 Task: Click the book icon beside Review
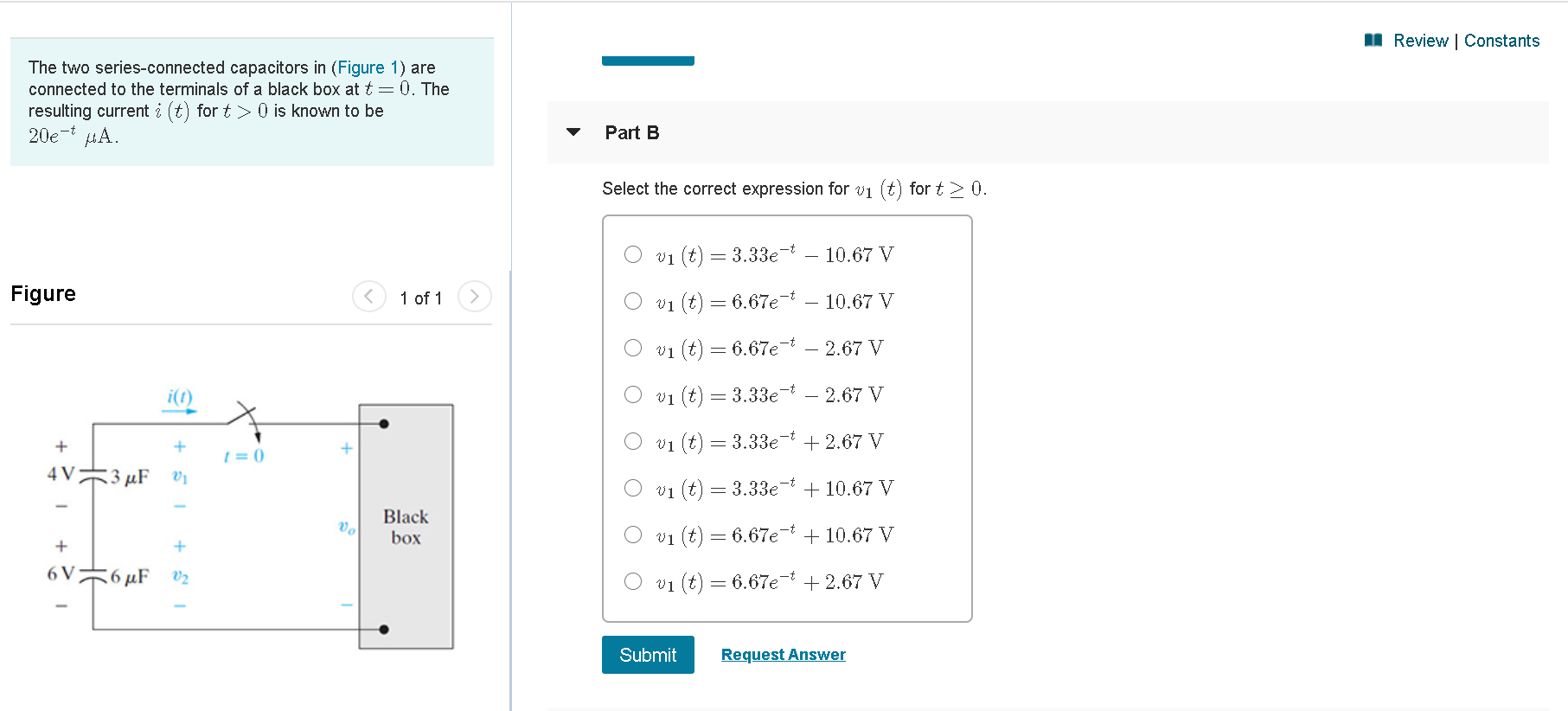click(x=1373, y=40)
